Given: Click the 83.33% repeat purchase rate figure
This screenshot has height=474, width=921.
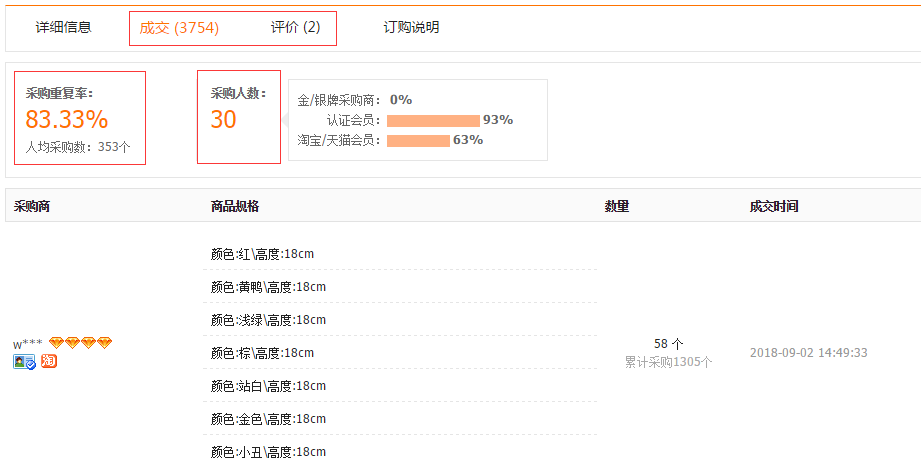Looking at the screenshot, I should [x=67, y=120].
